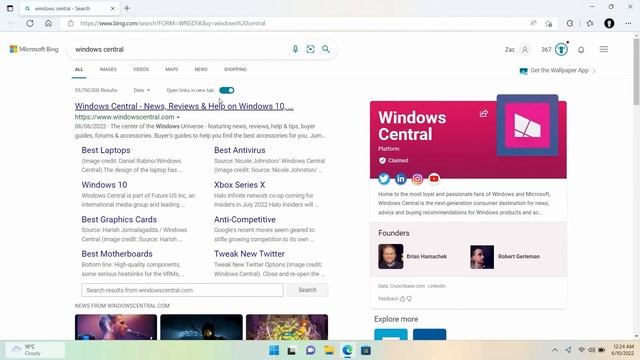
Task: Open Microsoft Rewards trophy icon
Action: point(562,49)
